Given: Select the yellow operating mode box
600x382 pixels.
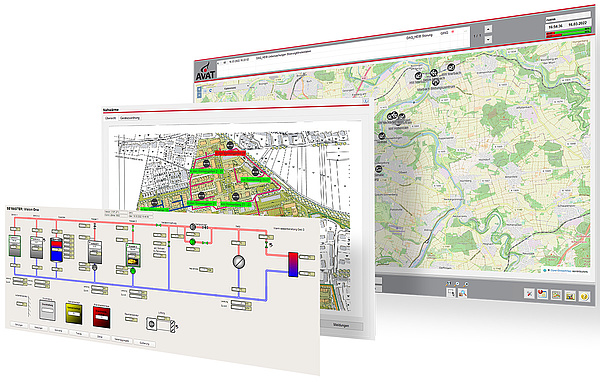Looking at the screenshot, I should [74, 312].
